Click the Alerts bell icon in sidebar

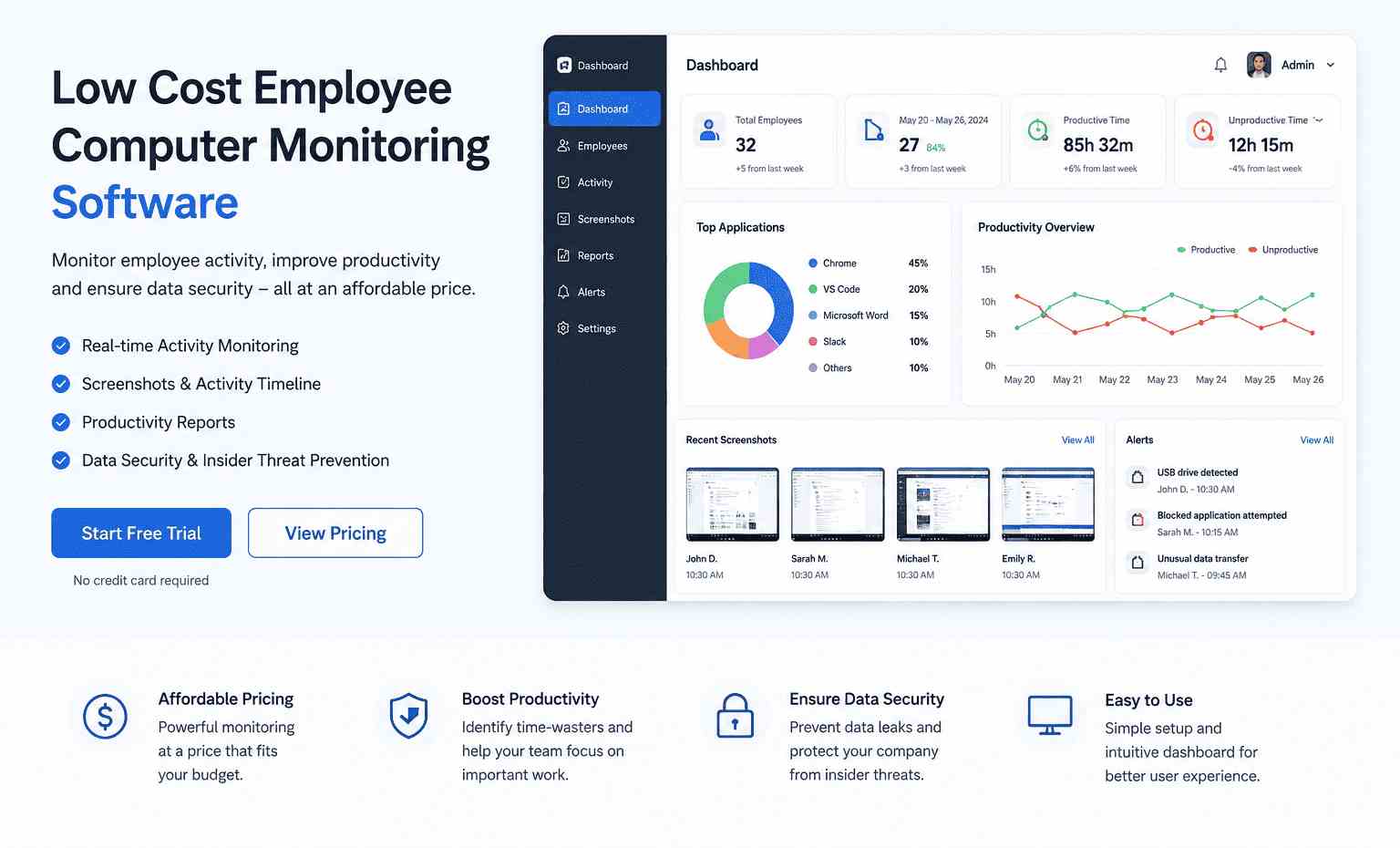coord(563,291)
